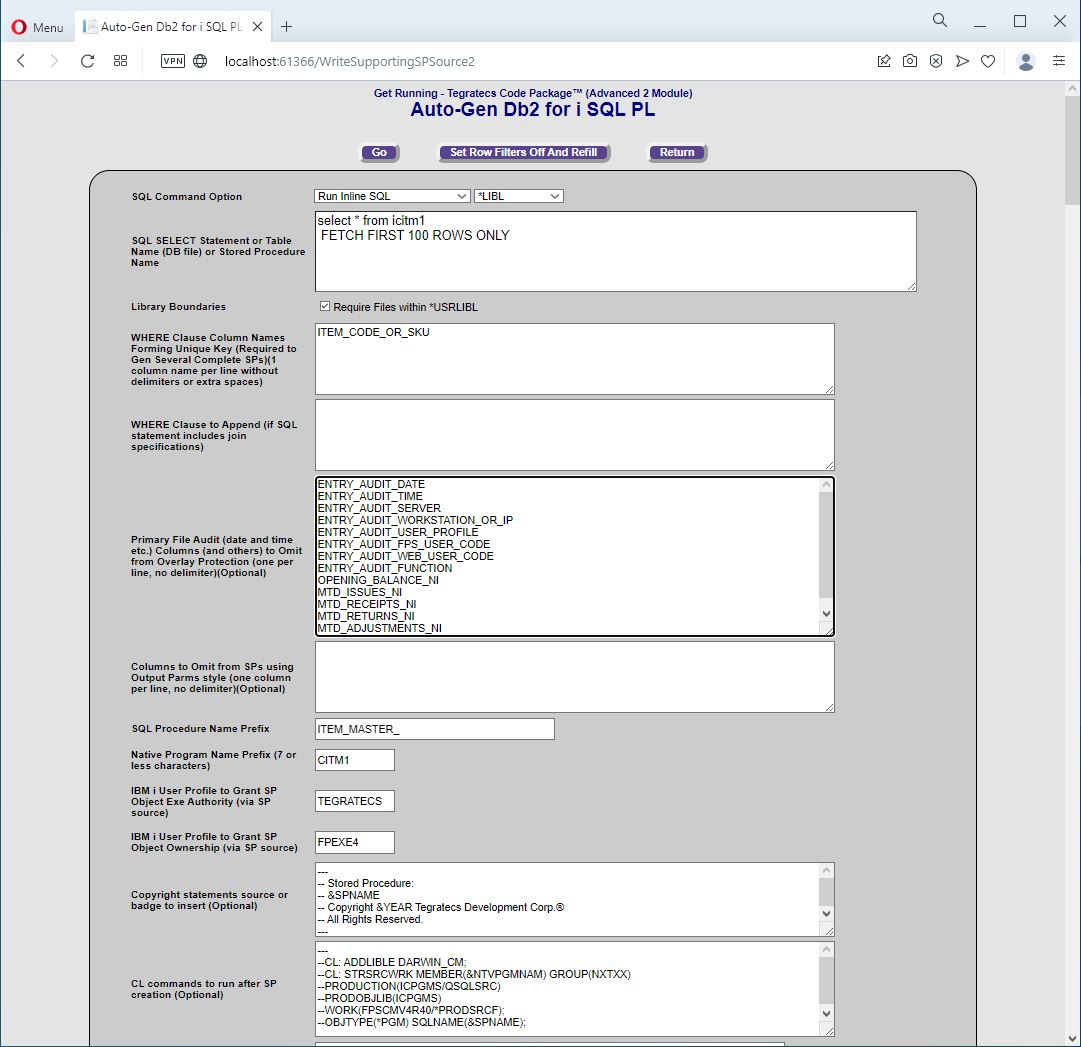Close the Auto-Gen Db2 browser tab

click(x=257, y=27)
